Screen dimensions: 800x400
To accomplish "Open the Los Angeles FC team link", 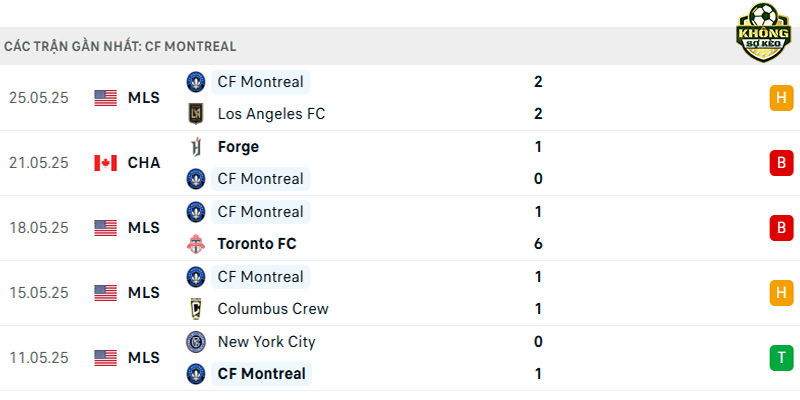I will click(271, 114).
